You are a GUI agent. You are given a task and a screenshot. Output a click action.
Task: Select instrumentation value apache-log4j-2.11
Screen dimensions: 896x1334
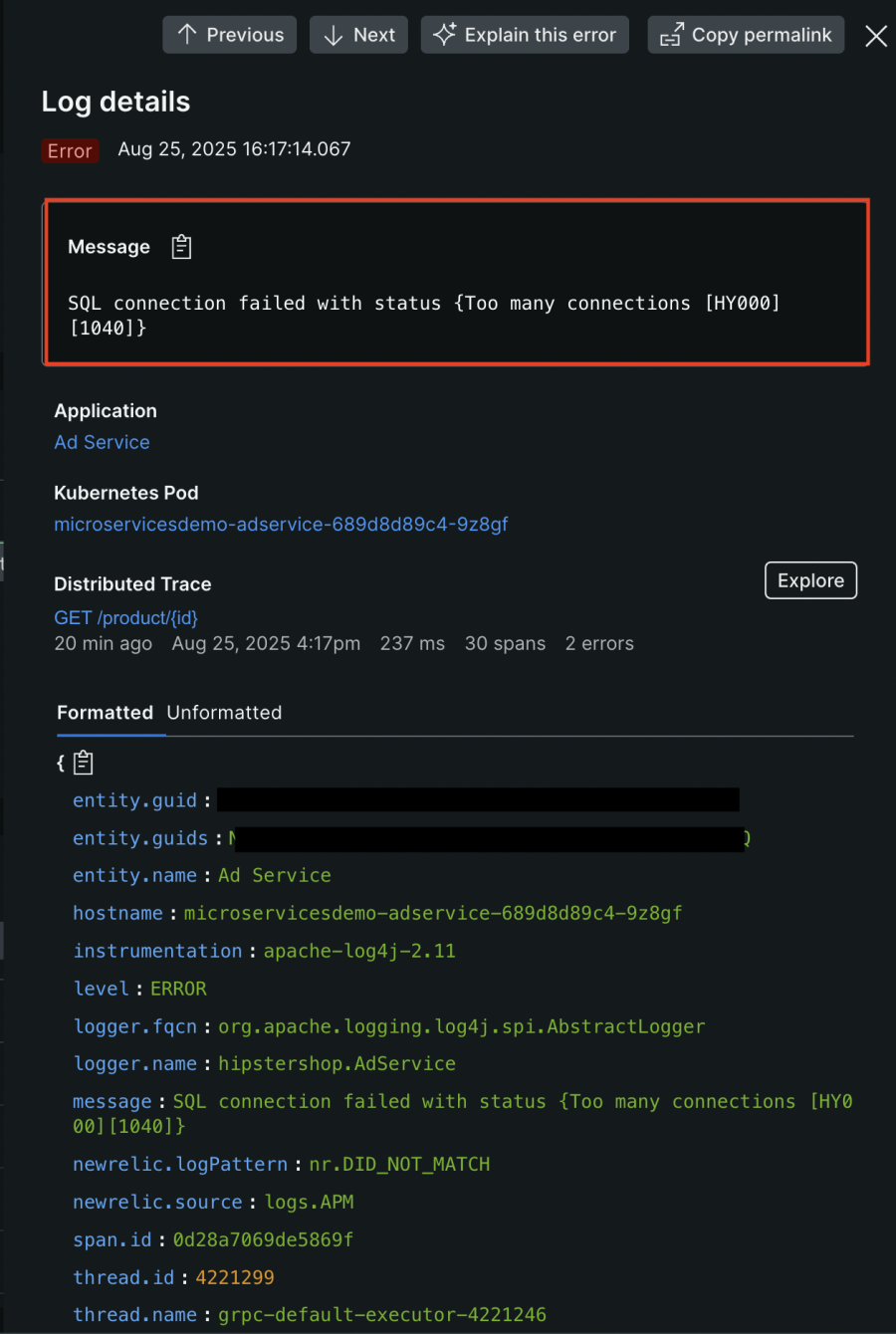coord(359,952)
